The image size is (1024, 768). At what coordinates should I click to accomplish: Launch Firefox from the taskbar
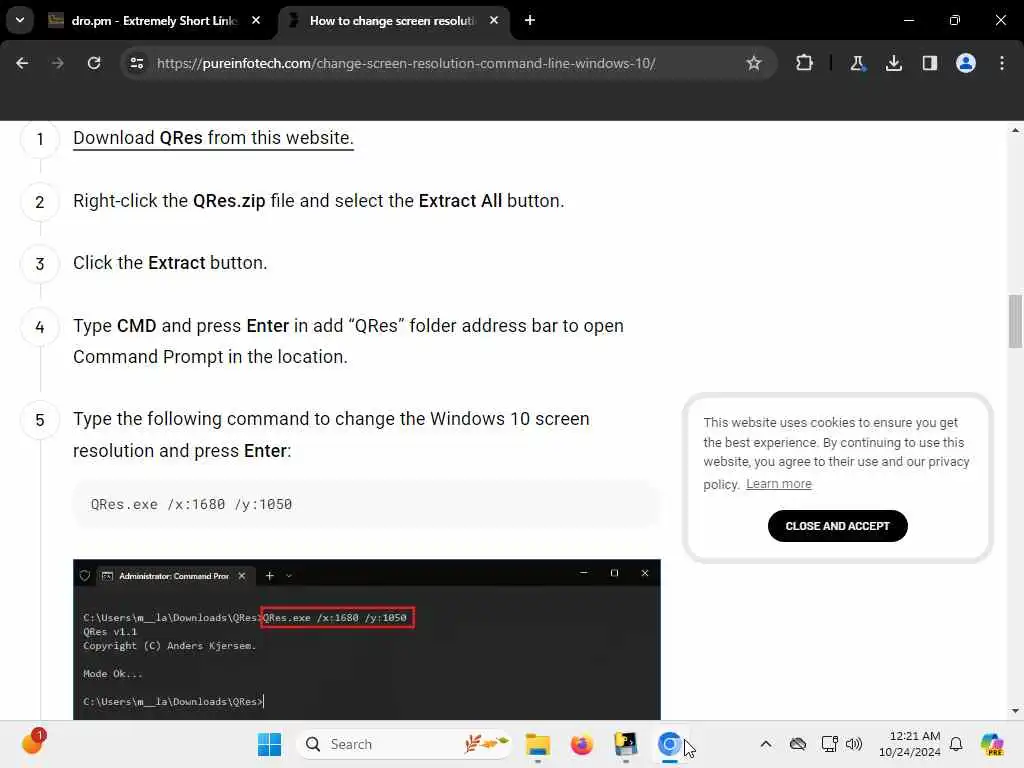click(581, 744)
